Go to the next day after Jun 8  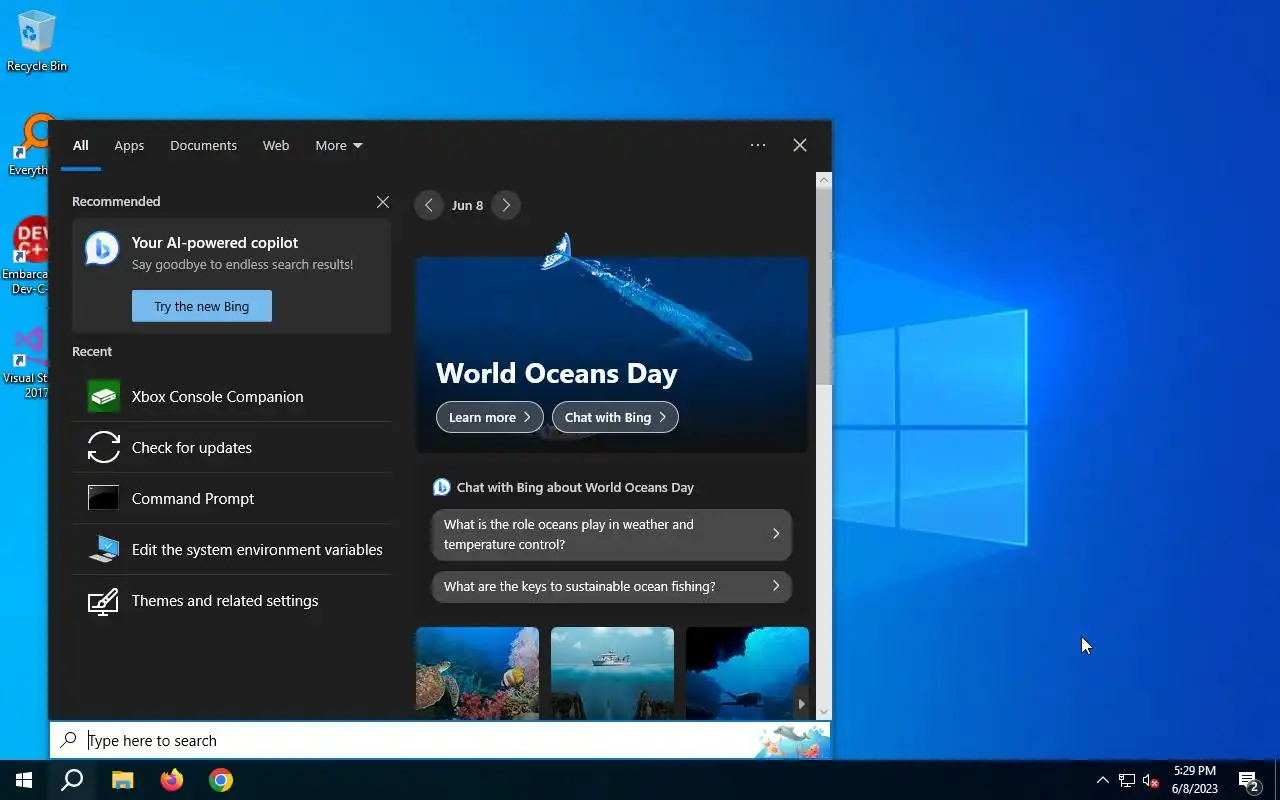[506, 205]
